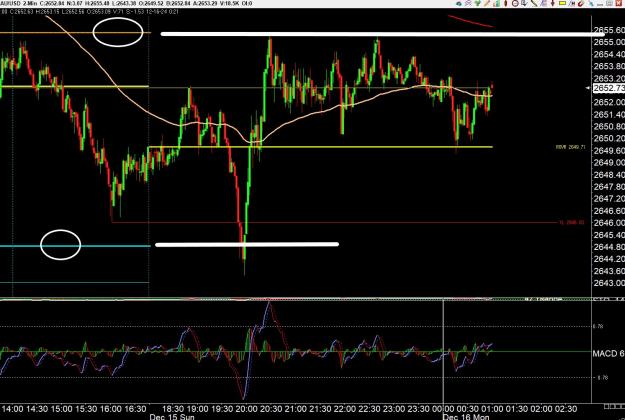Click the AUUSD symbol text in the header
The height and width of the screenshot is (420, 625).
tap(9, 4)
